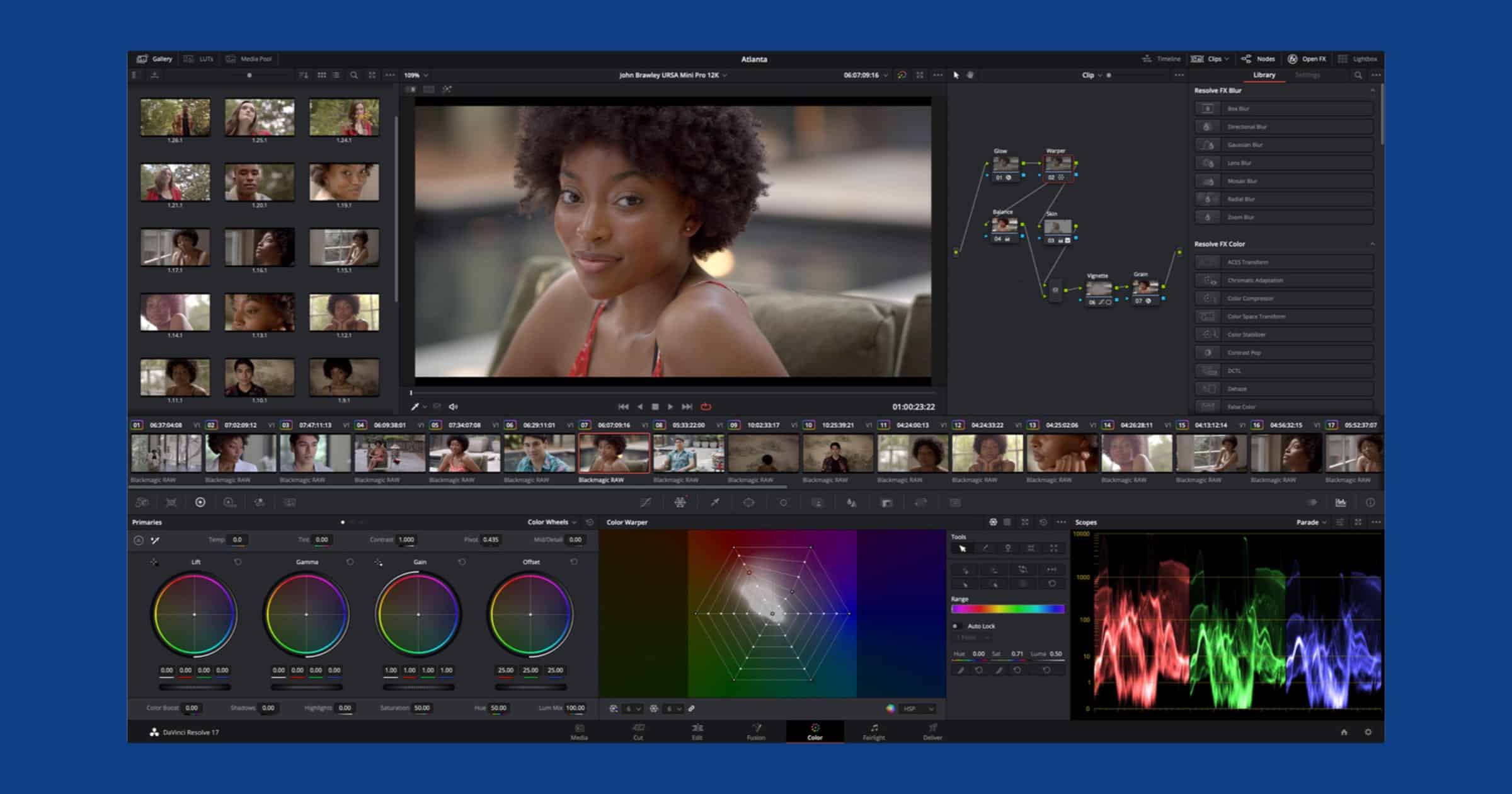
Task: Click the Range hue color bar
Action: coord(1007,609)
